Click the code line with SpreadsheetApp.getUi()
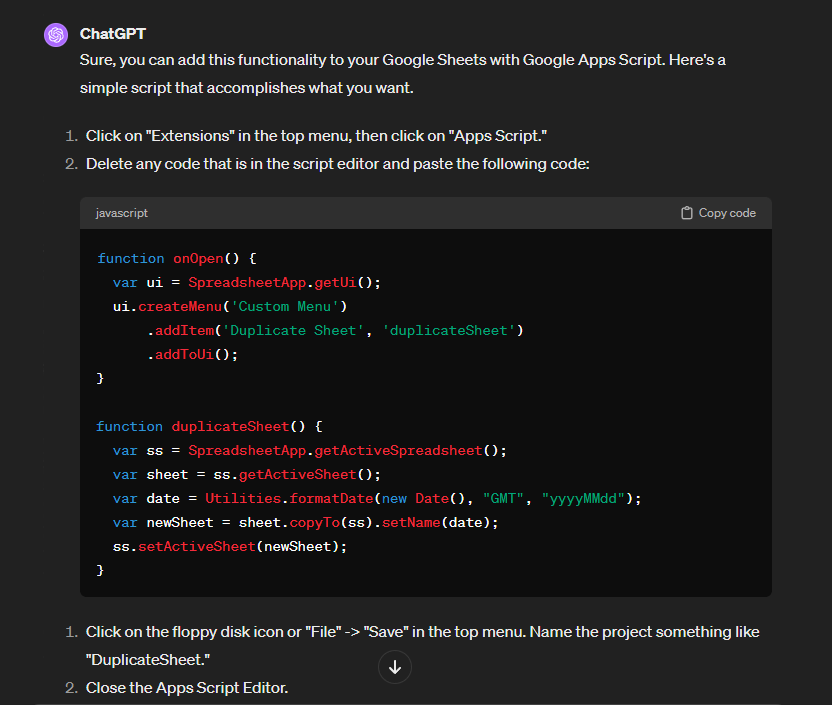This screenshot has width=832, height=705. click(247, 282)
